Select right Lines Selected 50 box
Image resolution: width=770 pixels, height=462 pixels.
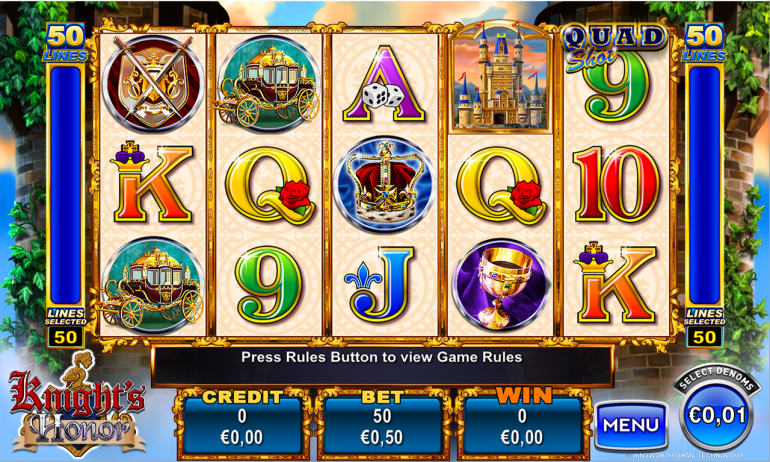click(705, 337)
